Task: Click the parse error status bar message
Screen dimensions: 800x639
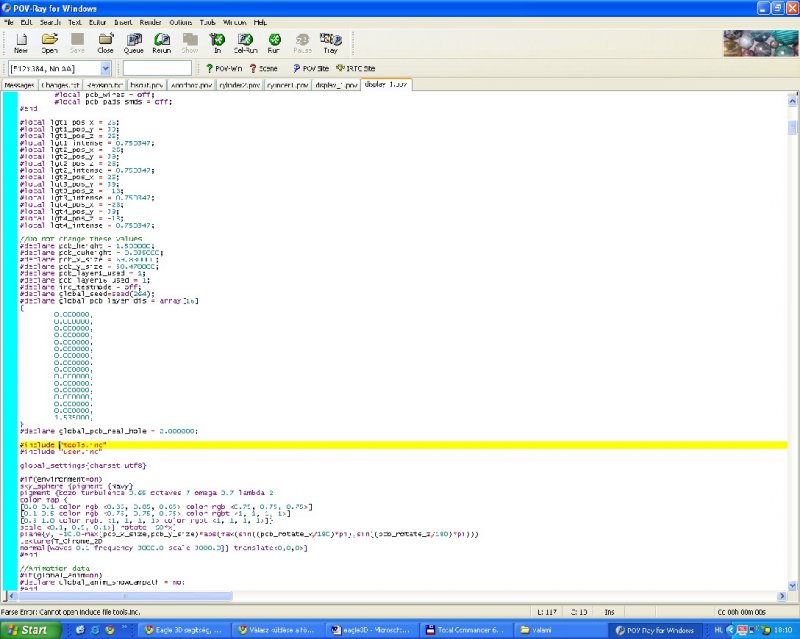Action: (x=70, y=612)
